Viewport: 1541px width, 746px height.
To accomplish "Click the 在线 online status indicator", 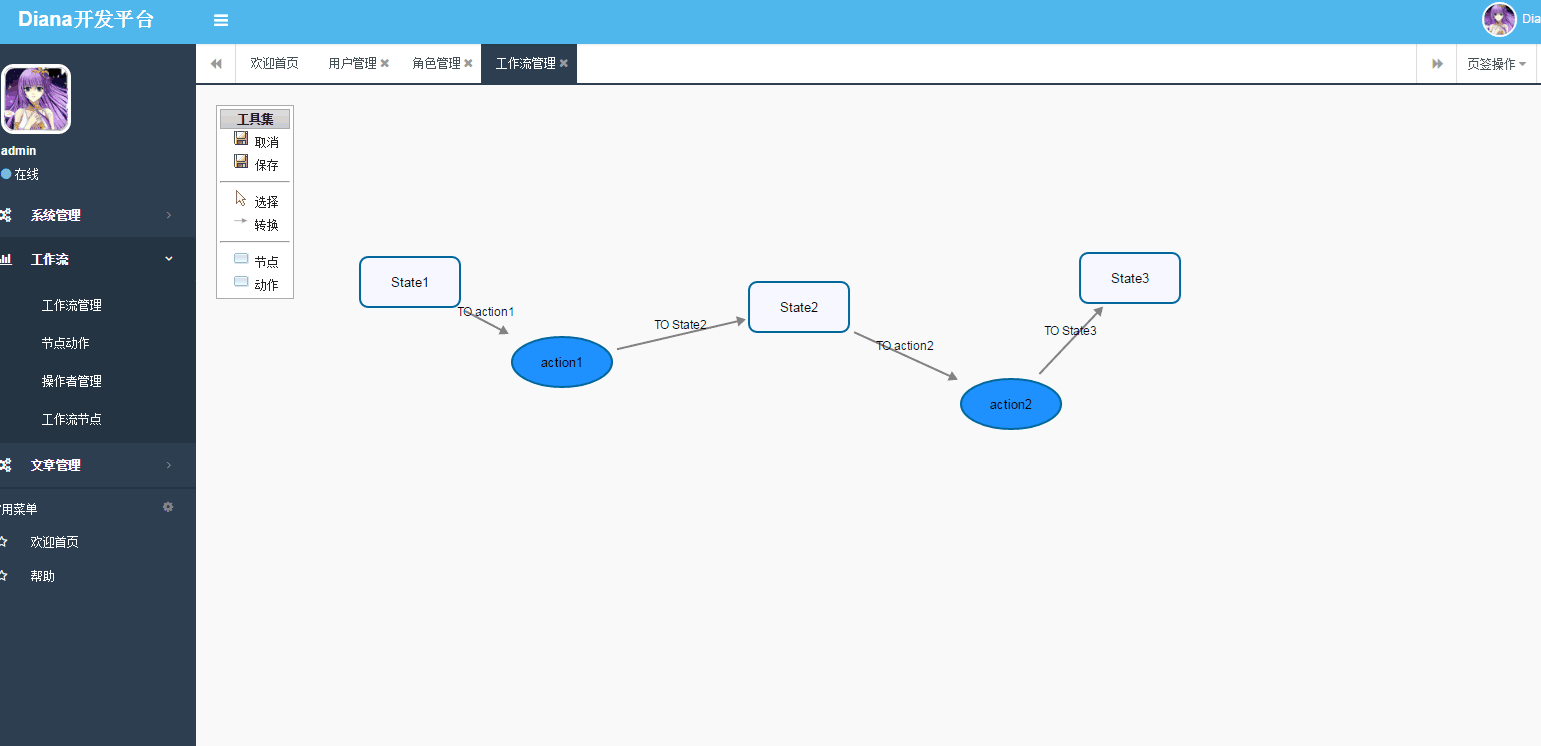I will tap(20, 174).
